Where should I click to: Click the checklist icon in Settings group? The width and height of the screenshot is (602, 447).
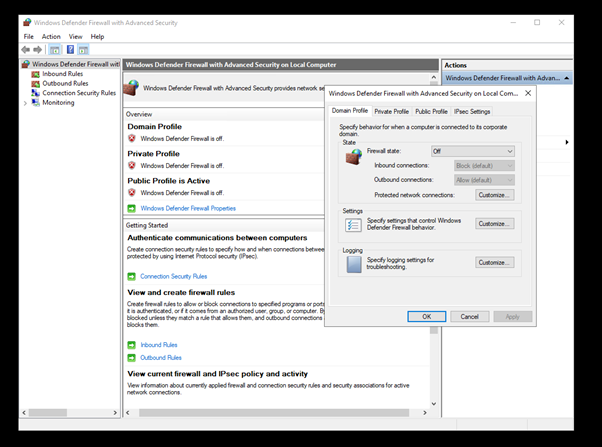pyautogui.click(x=353, y=225)
